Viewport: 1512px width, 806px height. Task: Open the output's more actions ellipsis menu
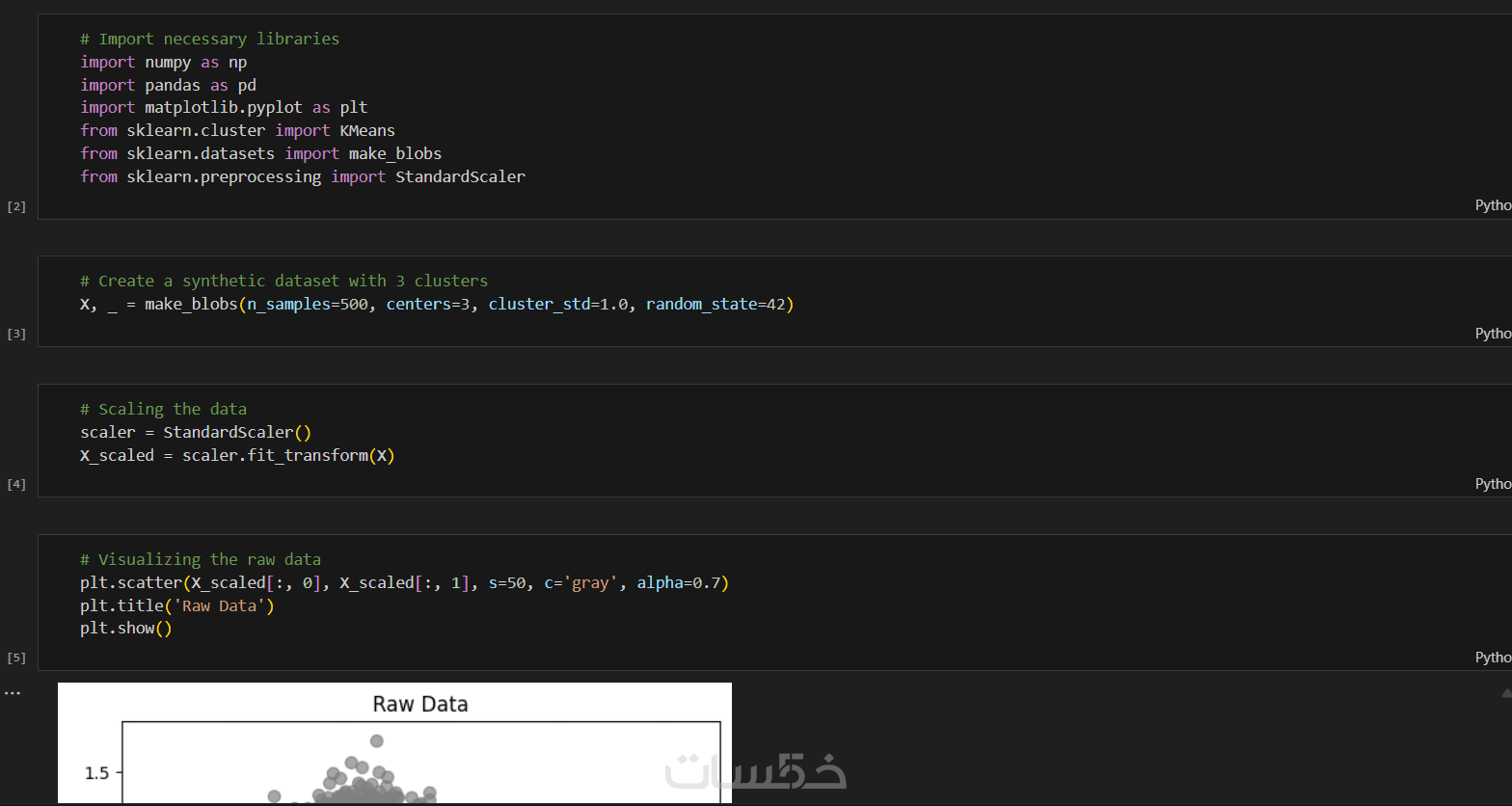click(12, 692)
